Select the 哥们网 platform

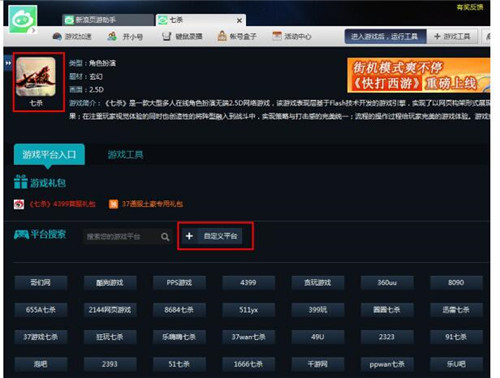coord(41,283)
